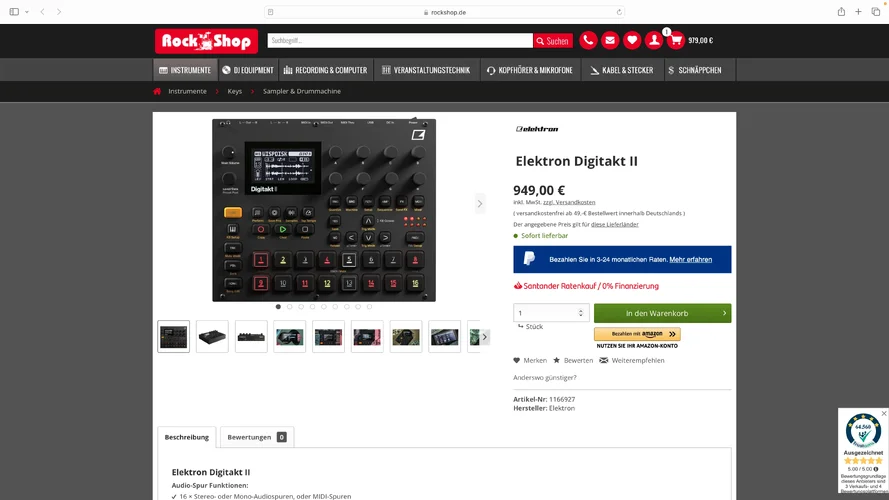Click the home icon in breadcrumb
889x500 pixels.
pos(157,91)
